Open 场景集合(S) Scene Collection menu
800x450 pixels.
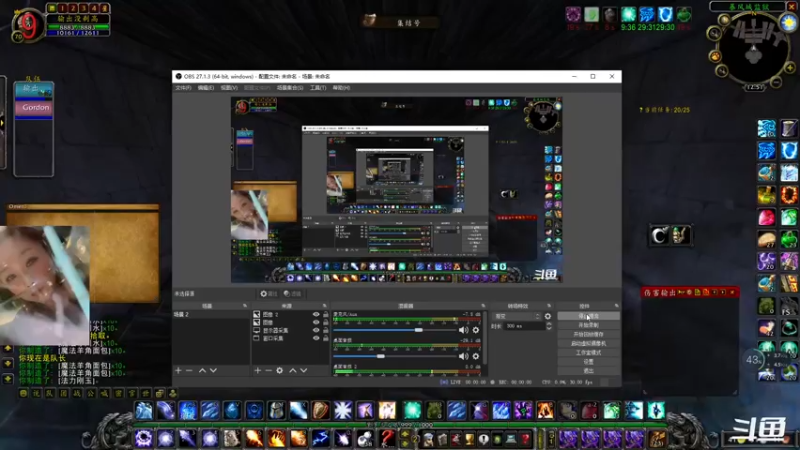pos(290,88)
